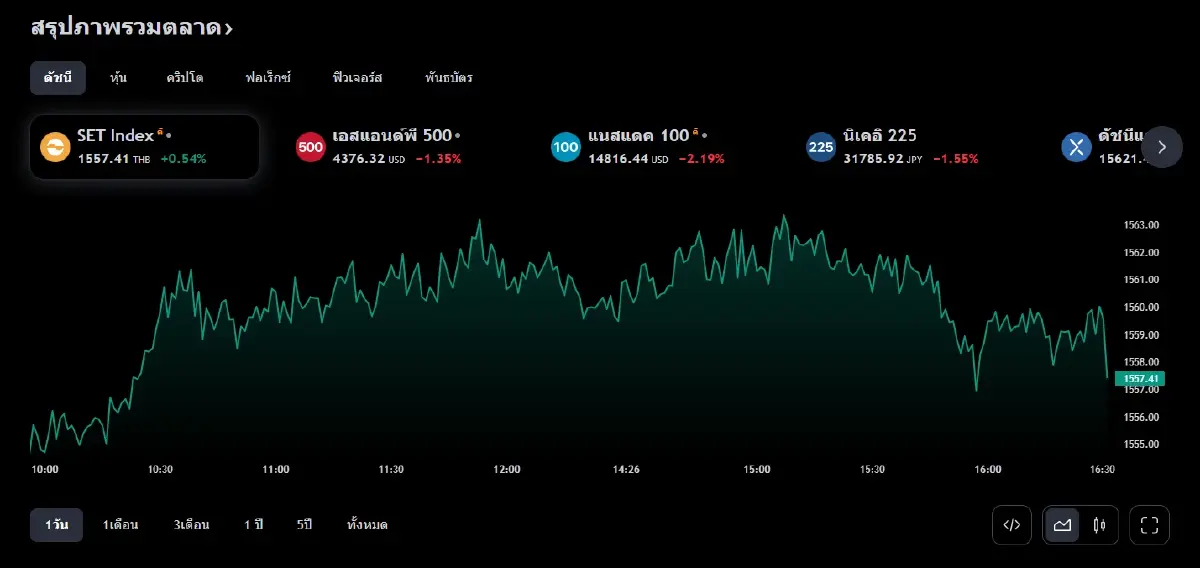Click the 31785.92 JPY price value
1200x568 pixels.
pos(883,159)
